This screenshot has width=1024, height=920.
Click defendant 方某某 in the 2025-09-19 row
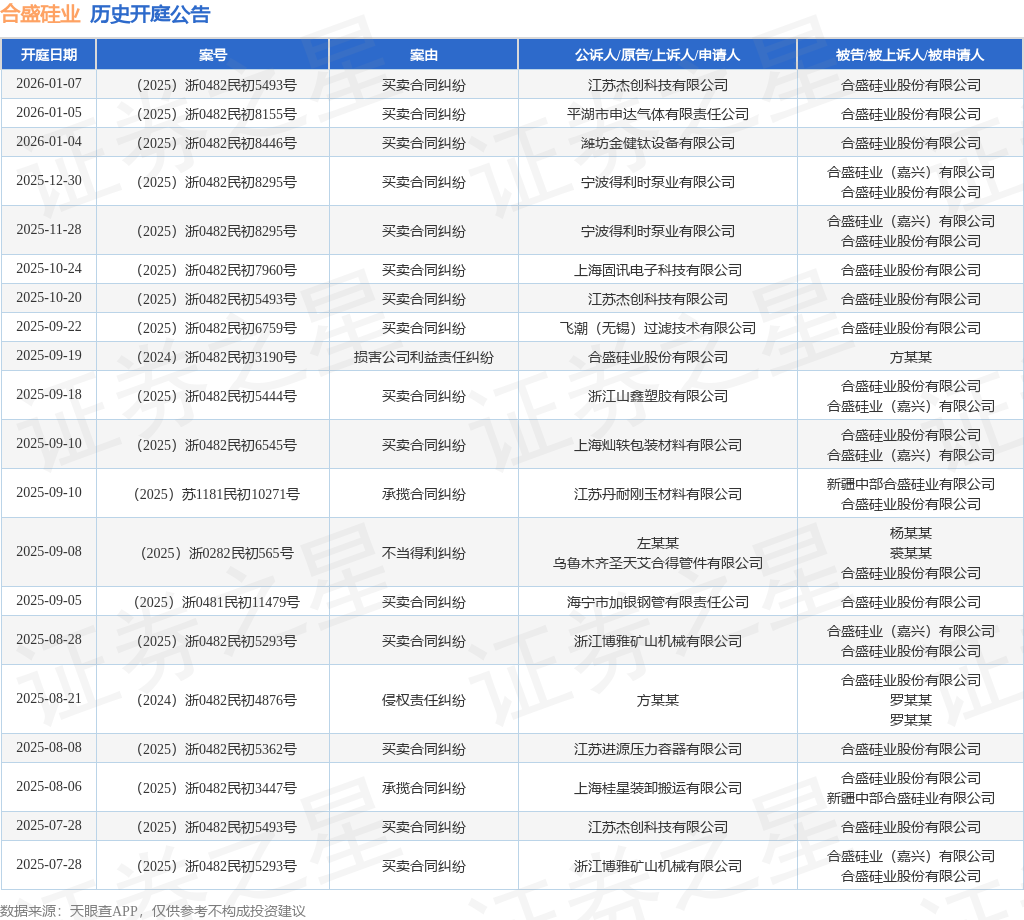(x=910, y=357)
